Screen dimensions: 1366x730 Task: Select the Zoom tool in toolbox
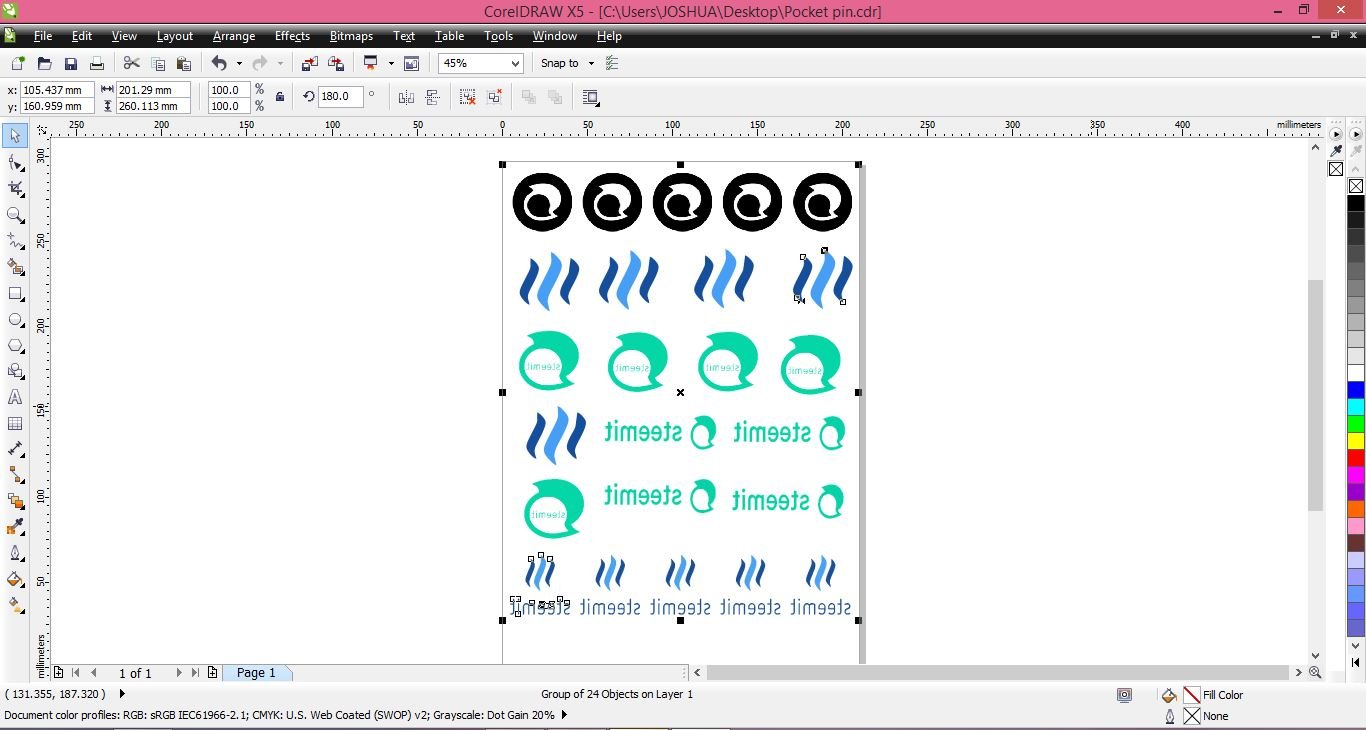15,215
